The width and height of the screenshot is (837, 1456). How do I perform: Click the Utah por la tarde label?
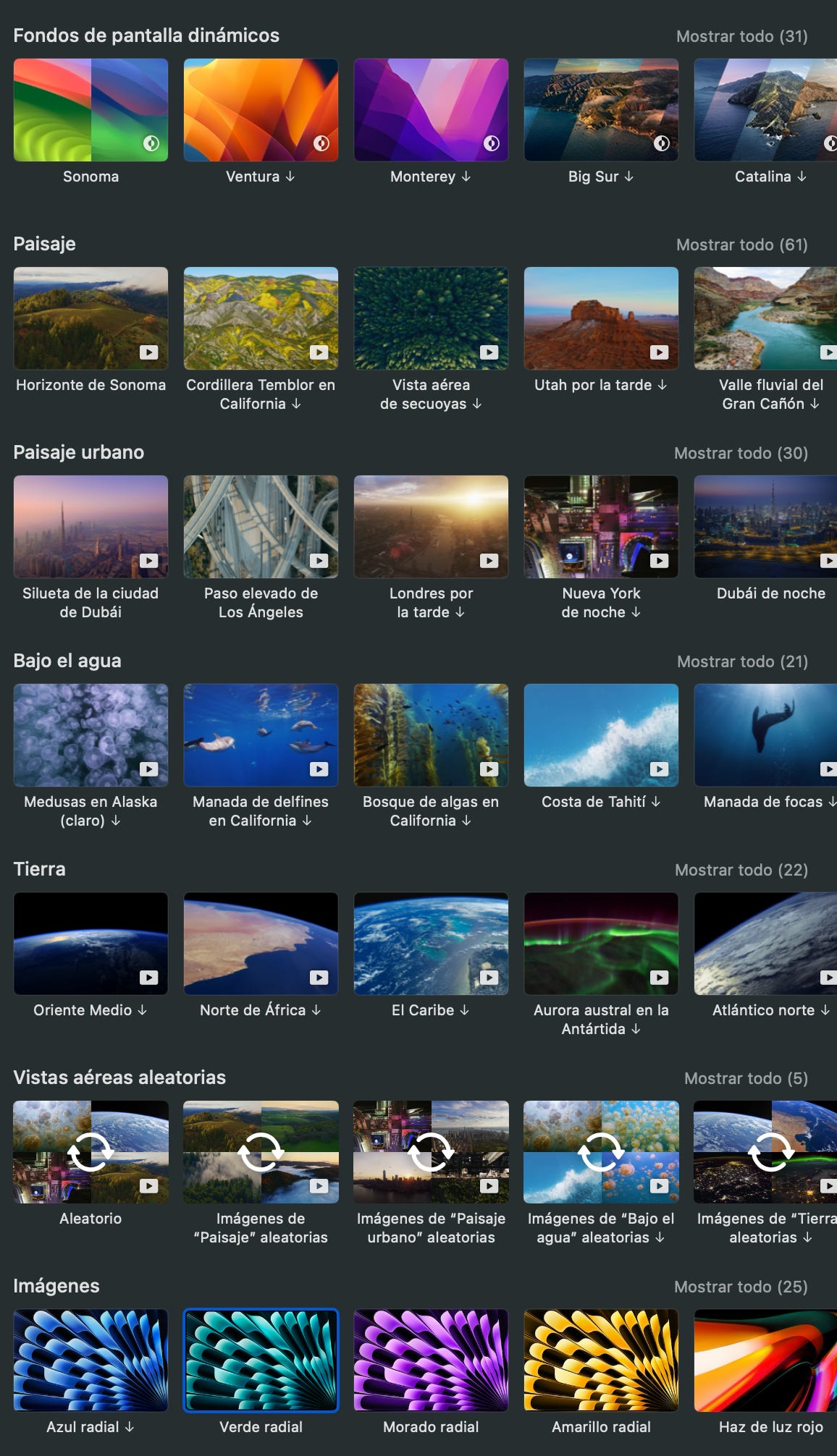[x=601, y=385]
